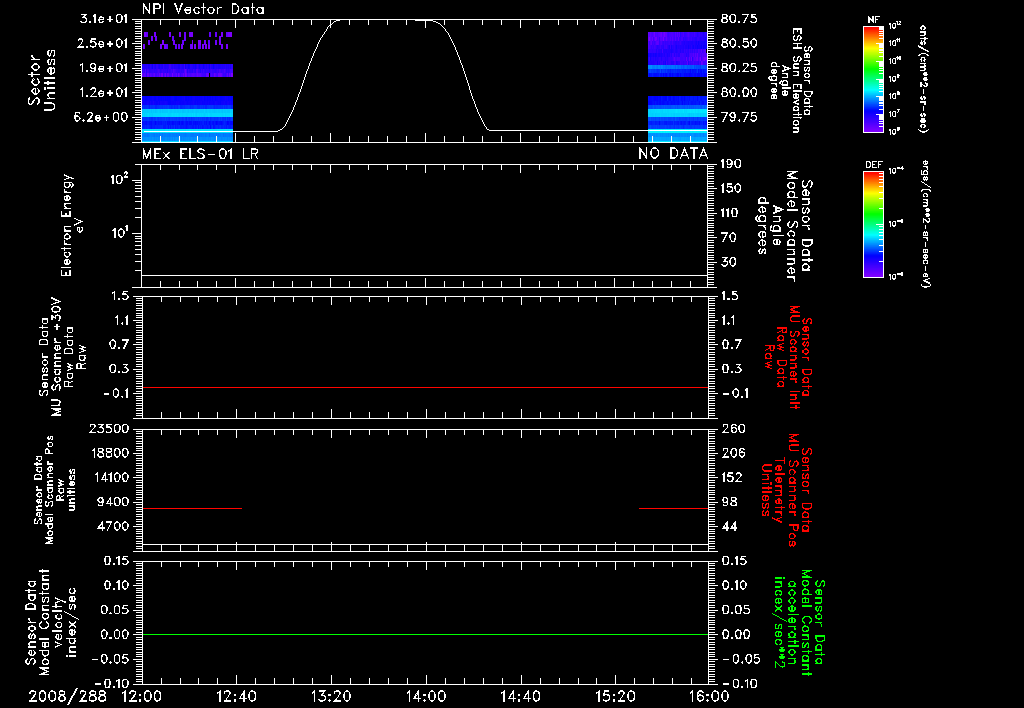This screenshot has height=708, width=1024.
Task: Click the 98 telemetry tick value
Action: 729,502
